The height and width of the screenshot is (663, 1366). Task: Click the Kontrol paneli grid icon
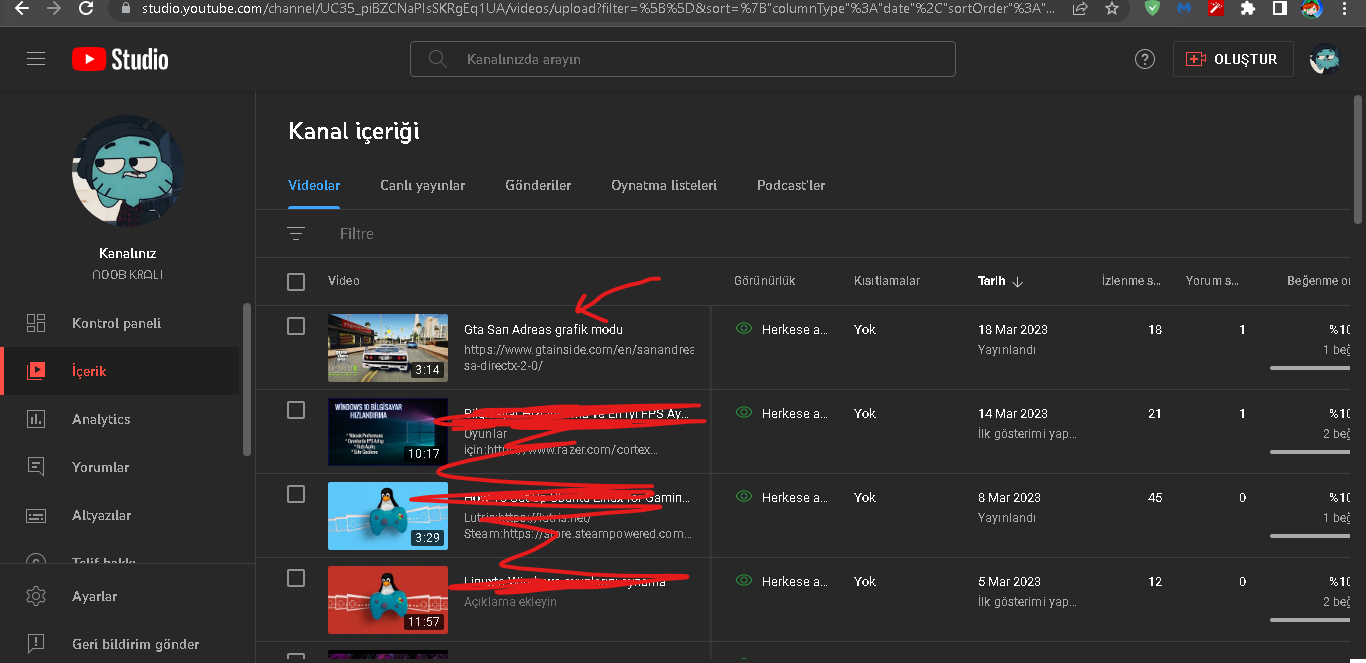(x=36, y=323)
